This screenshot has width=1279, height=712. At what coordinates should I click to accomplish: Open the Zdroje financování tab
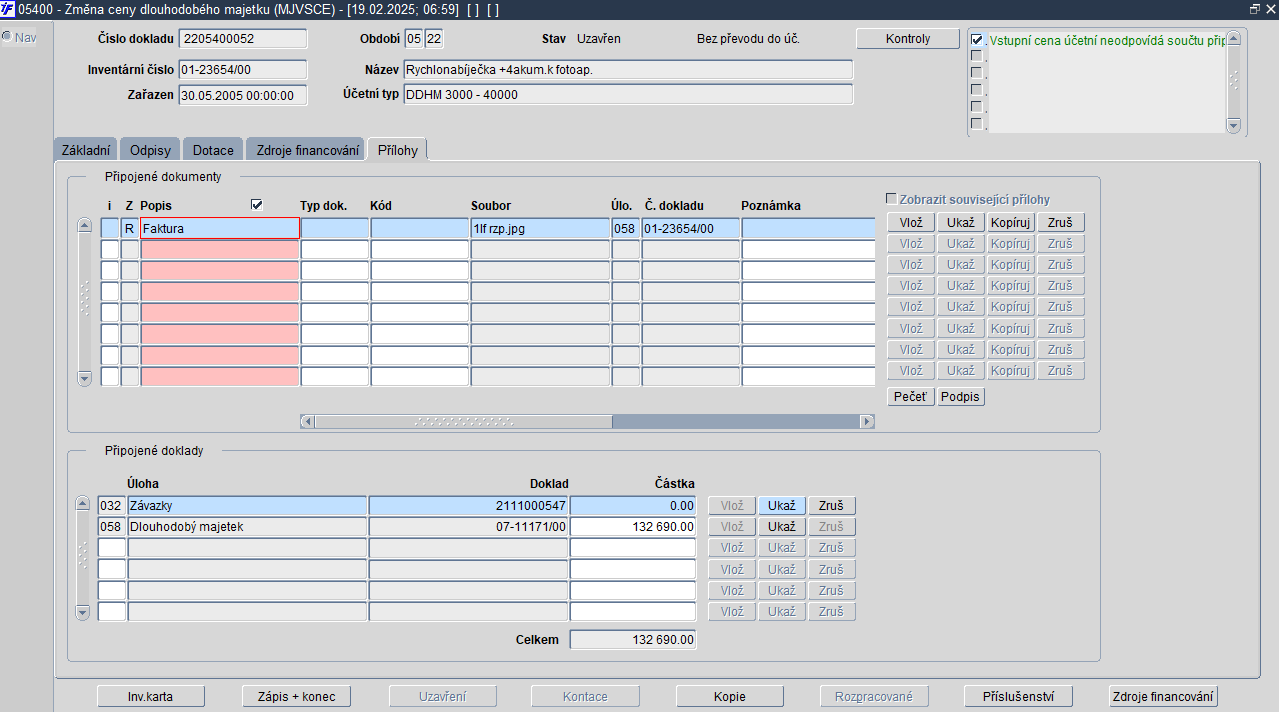click(x=308, y=150)
